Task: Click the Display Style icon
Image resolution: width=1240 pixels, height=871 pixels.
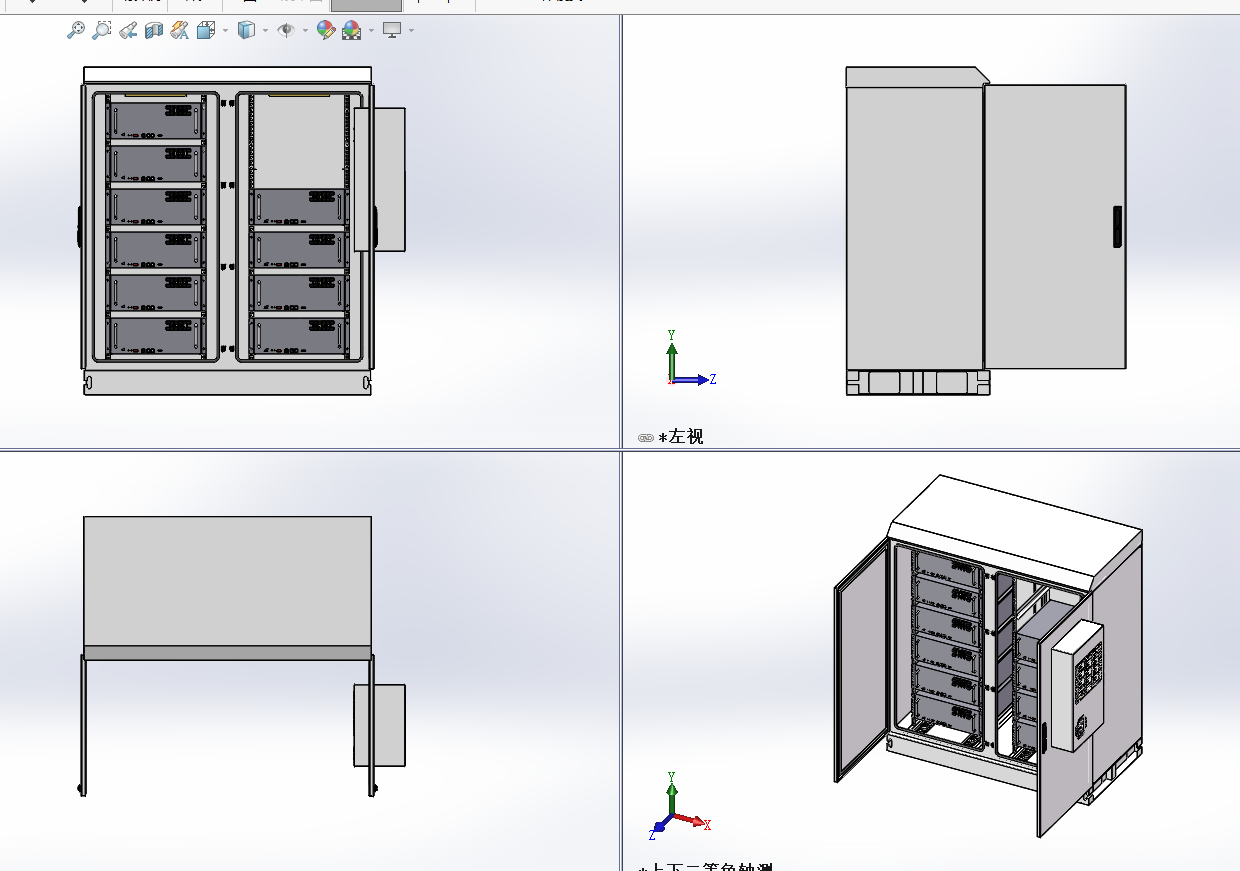Action: coord(247,30)
